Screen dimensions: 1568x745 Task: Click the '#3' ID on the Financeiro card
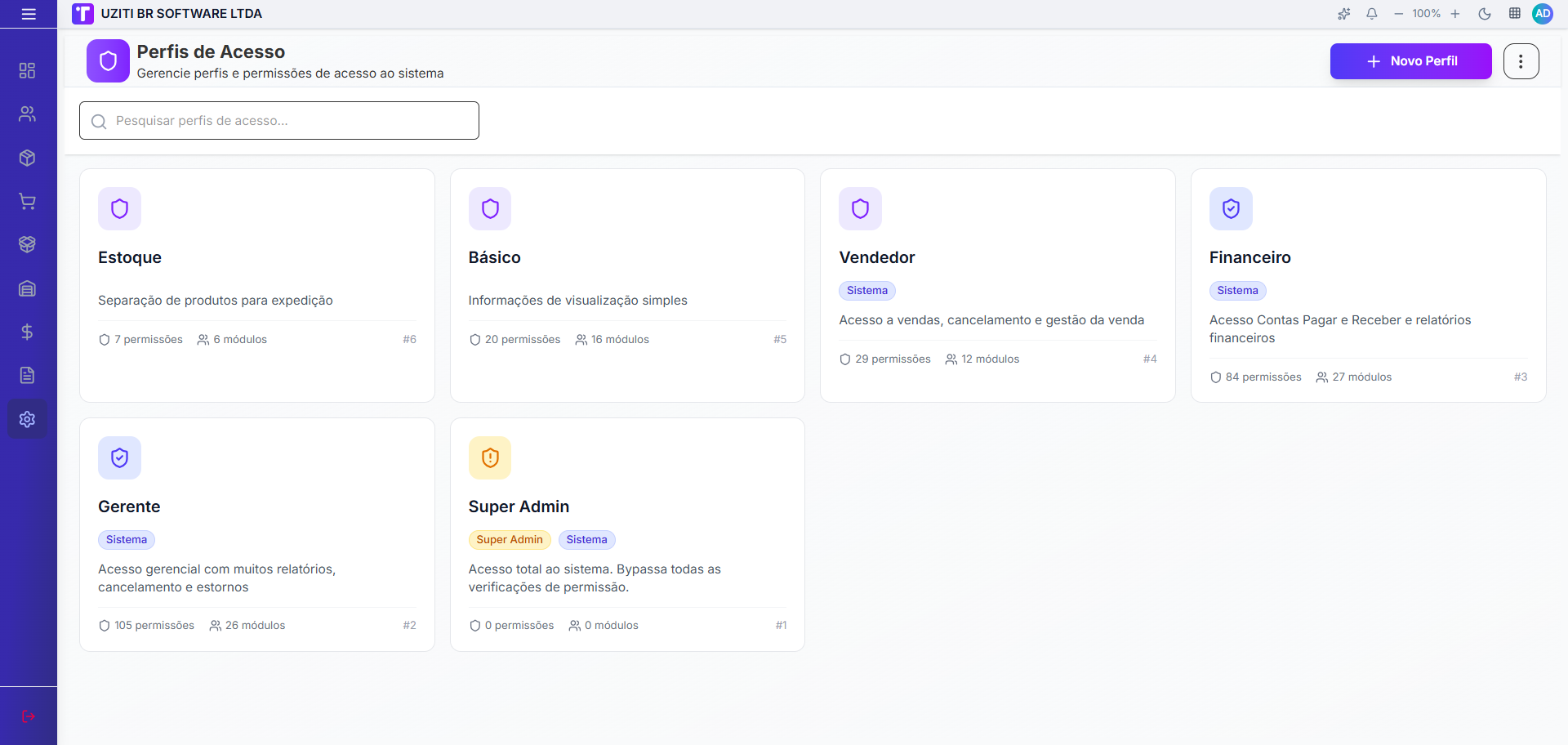pyautogui.click(x=1521, y=377)
